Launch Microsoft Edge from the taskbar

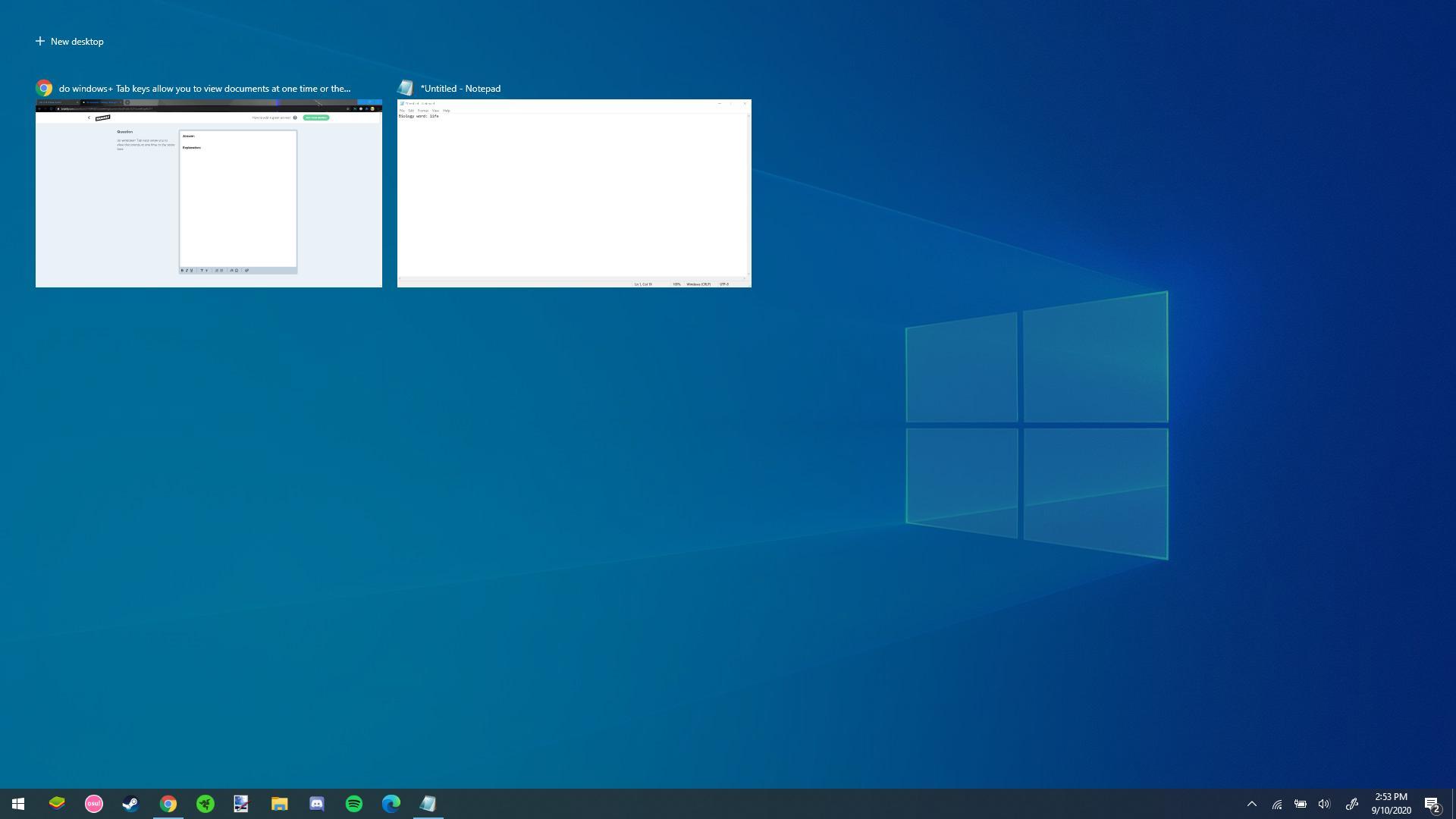point(391,804)
